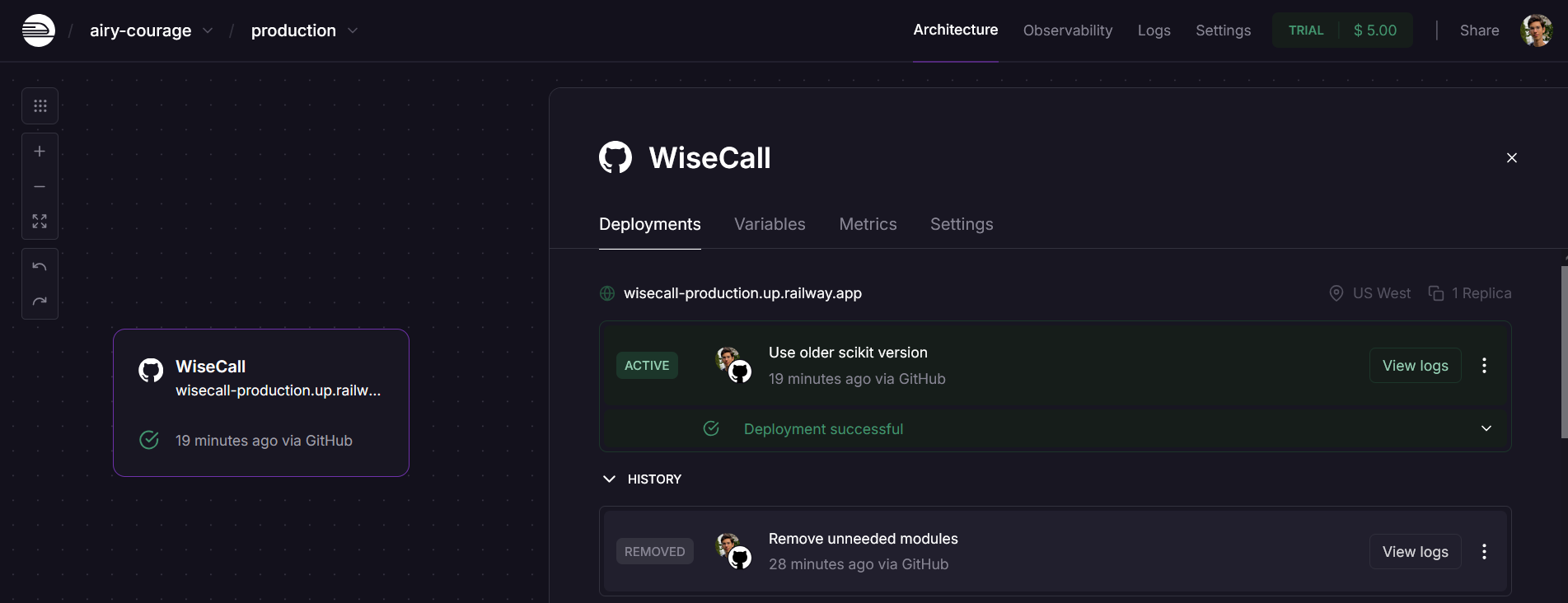Click the panel vertical scrollbar
The height and width of the screenshot is (603, 1568).
point(1564,352)
